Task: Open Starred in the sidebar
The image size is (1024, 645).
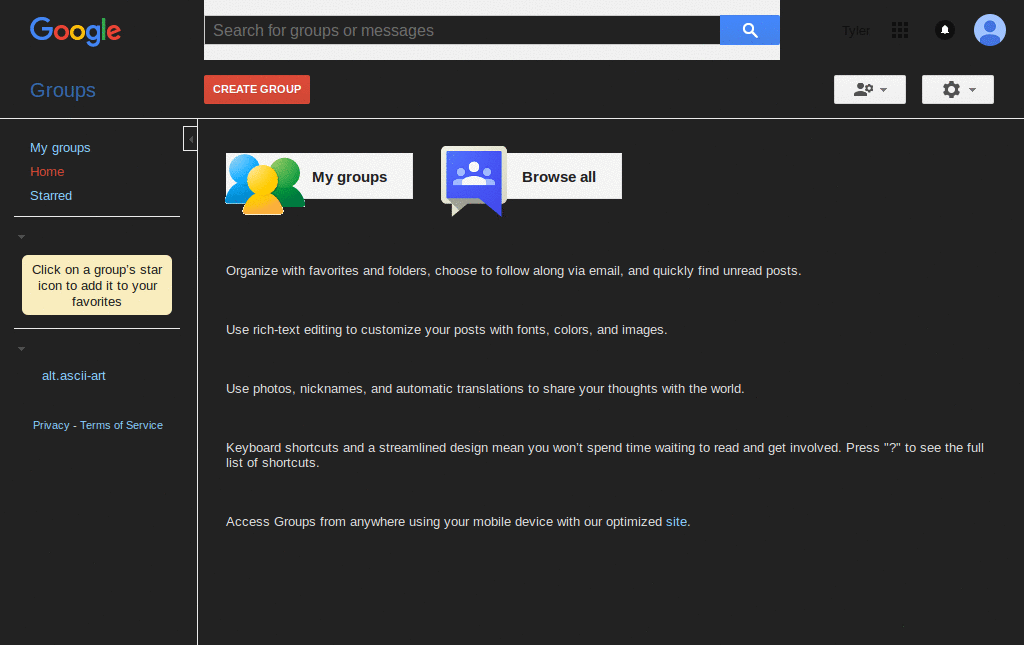Action: (x=51, y=196)
